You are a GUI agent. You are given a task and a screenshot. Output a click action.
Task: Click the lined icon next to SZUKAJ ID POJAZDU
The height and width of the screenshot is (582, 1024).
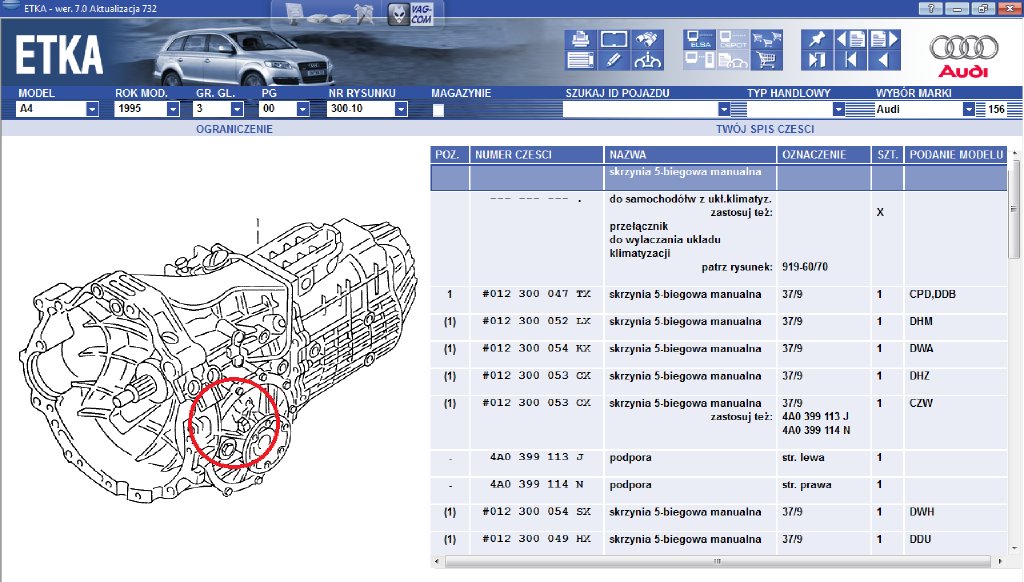point(739,109)
